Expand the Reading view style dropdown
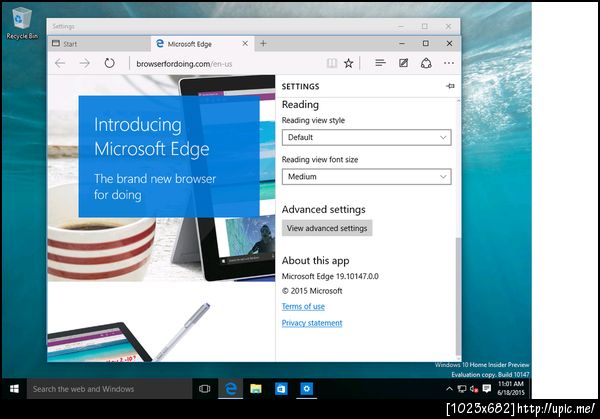The height and width of the screenshot is (419, 600). coord(367,137)
